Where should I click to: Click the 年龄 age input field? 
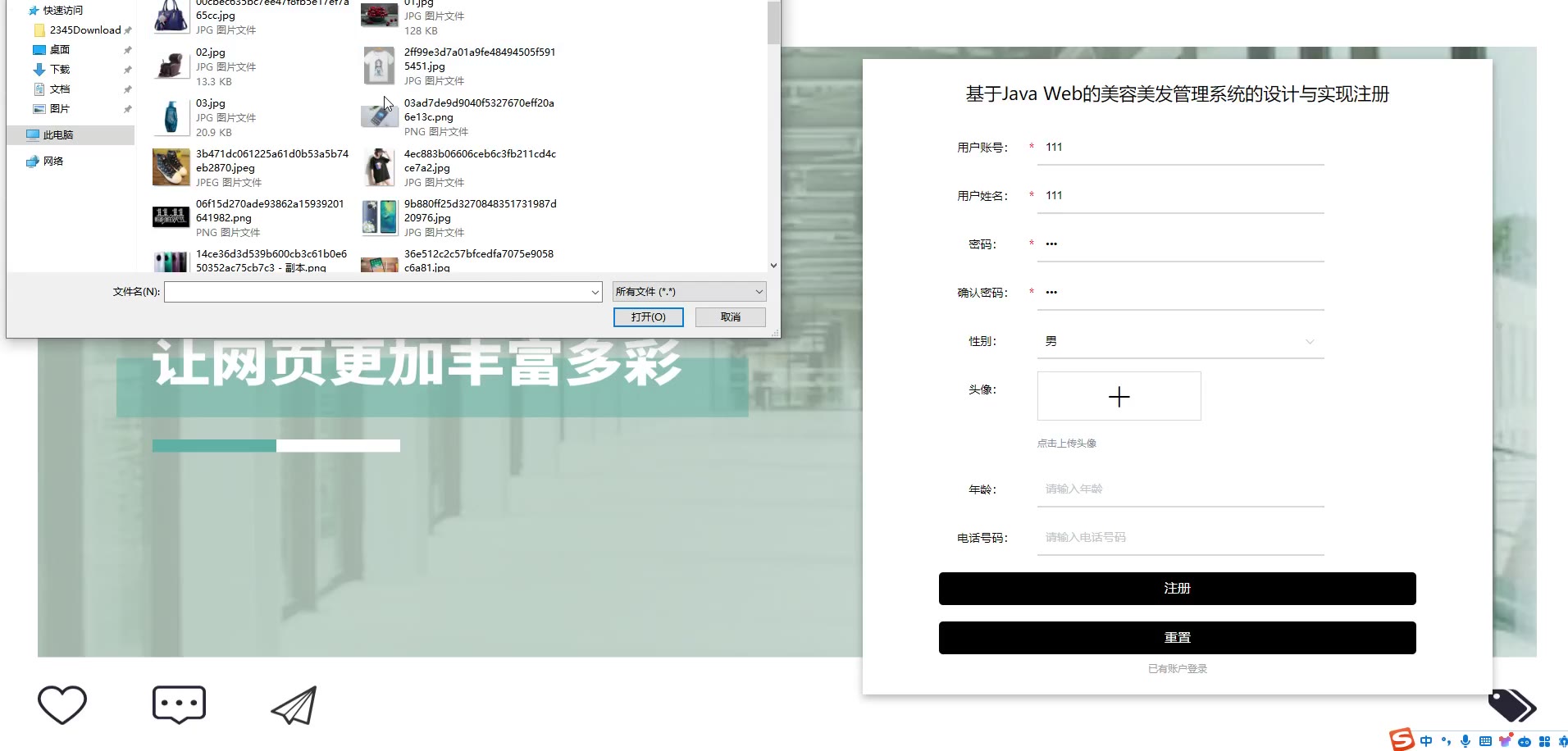1180,489
